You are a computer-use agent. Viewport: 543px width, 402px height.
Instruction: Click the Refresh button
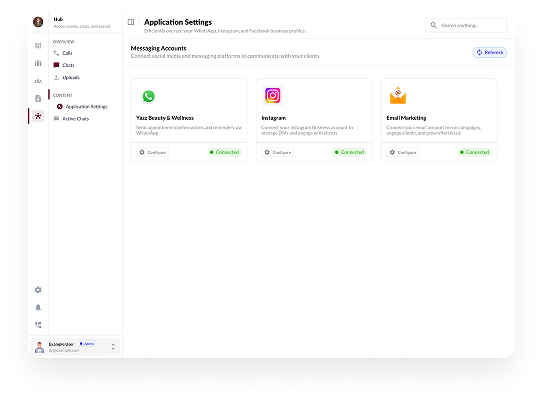coord(490,52)
